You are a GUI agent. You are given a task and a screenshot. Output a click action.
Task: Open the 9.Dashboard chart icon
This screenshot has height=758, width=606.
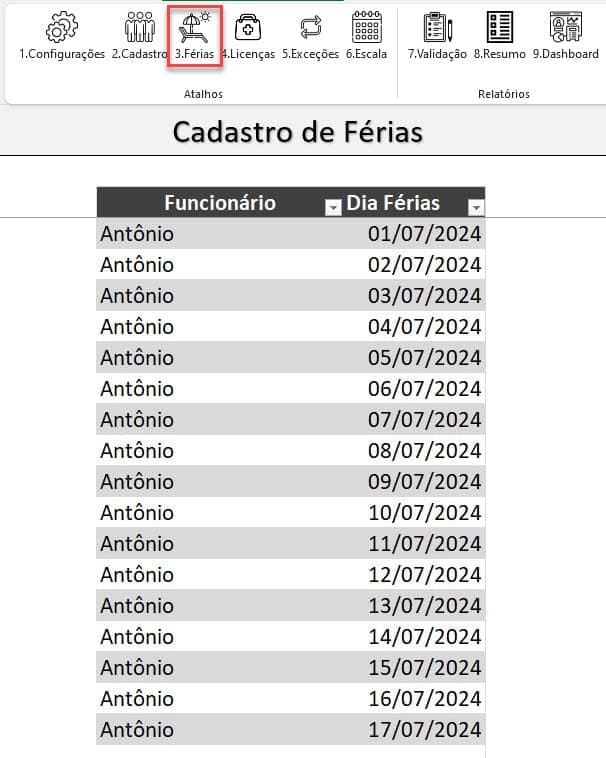pos(565,28)
